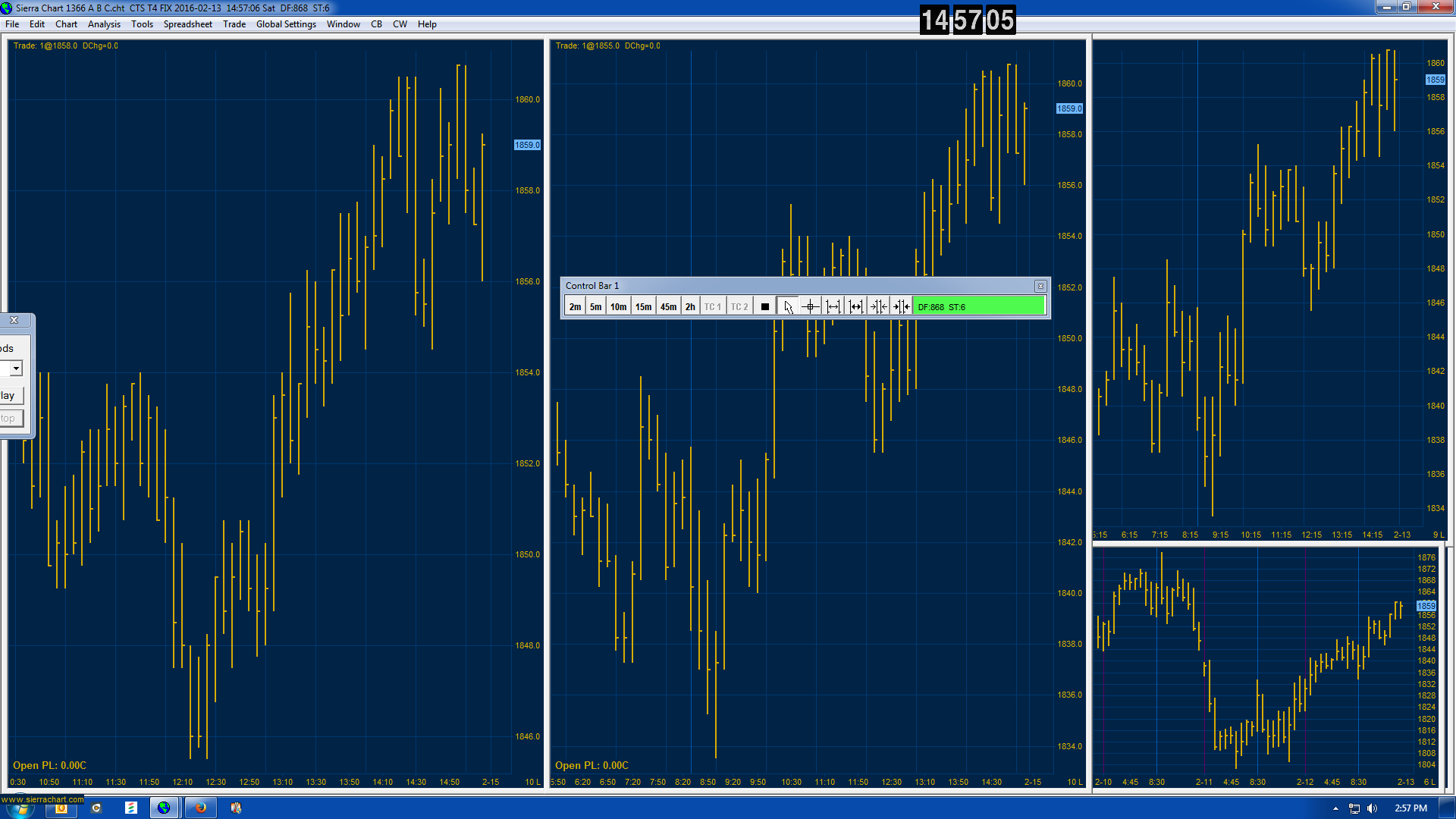
Task: Switch chart to 2h timeframe
Action: click(690, 306)
